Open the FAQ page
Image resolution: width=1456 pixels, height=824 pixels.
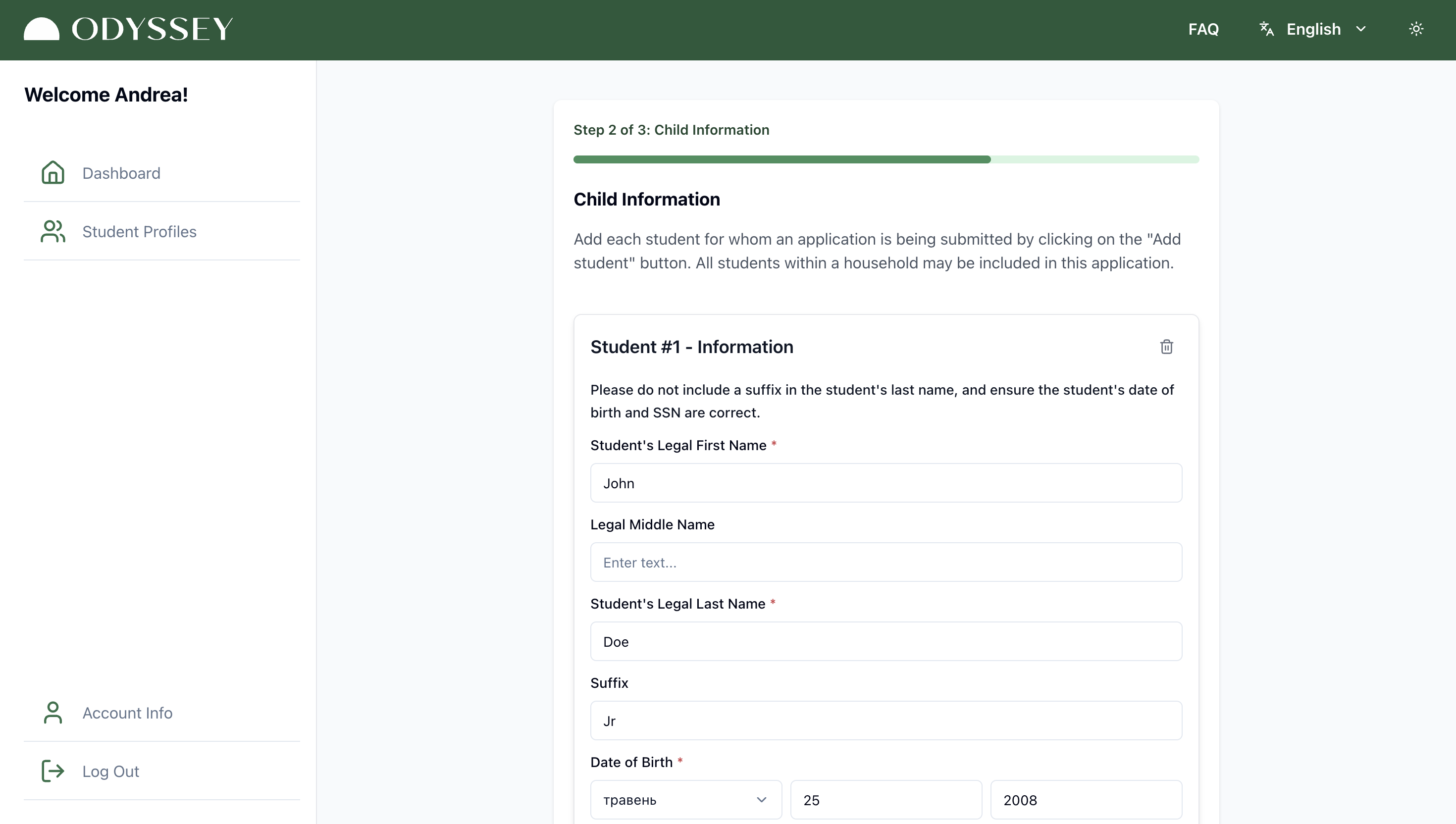click(1203, 29)
